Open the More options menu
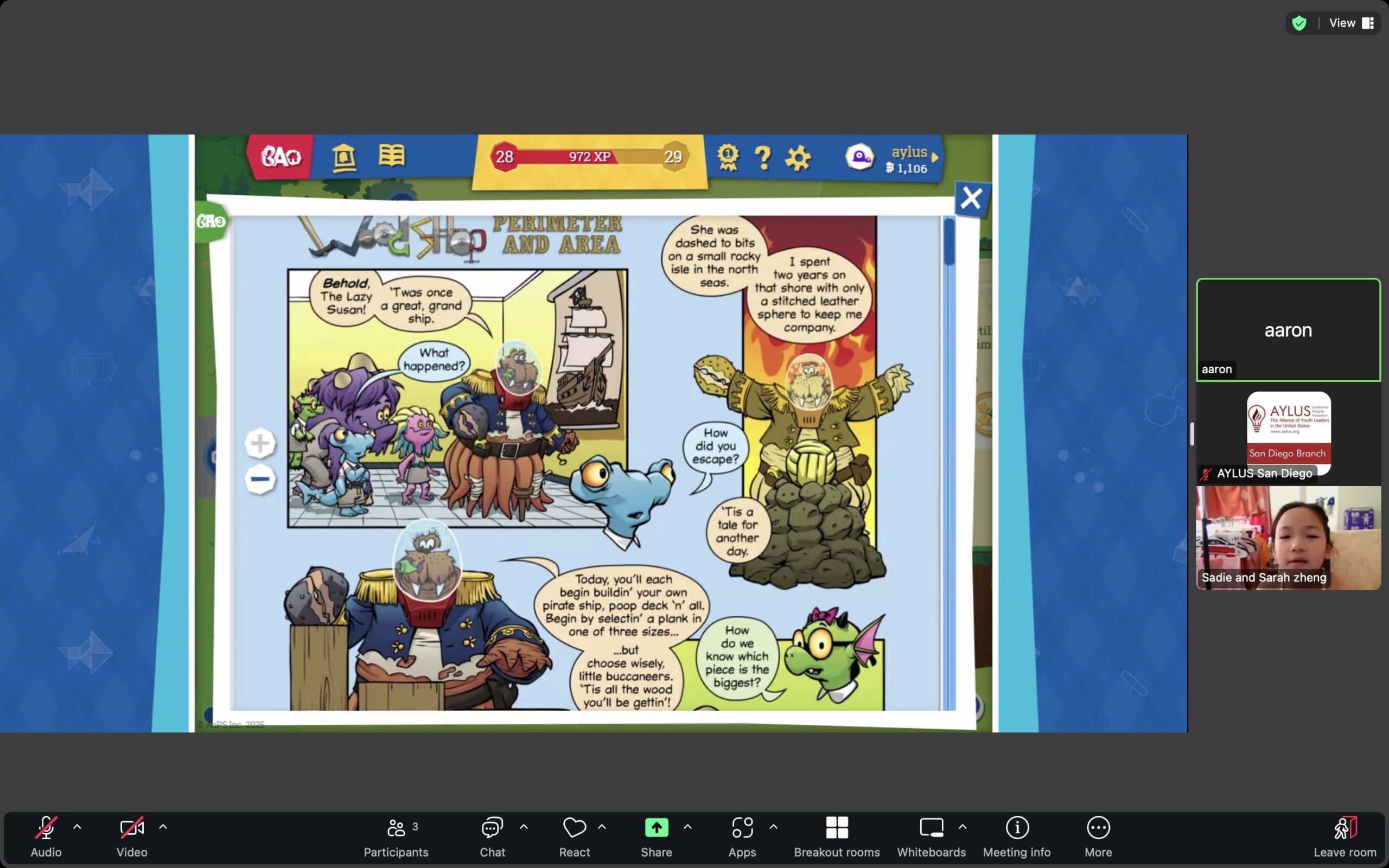1389x868 pixels. click(x=1098, y=836)
